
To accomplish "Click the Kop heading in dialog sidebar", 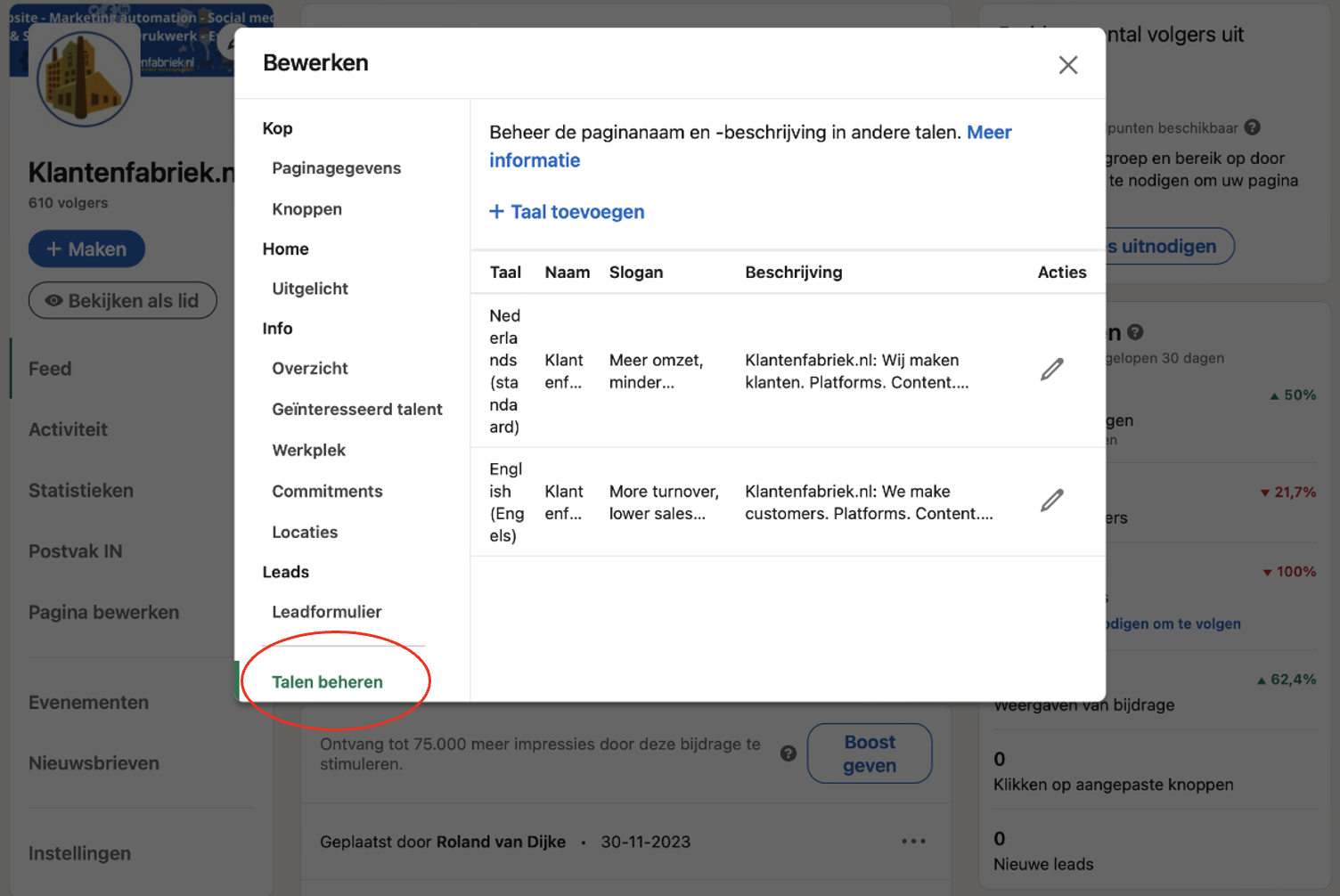I will pos(277,128).
